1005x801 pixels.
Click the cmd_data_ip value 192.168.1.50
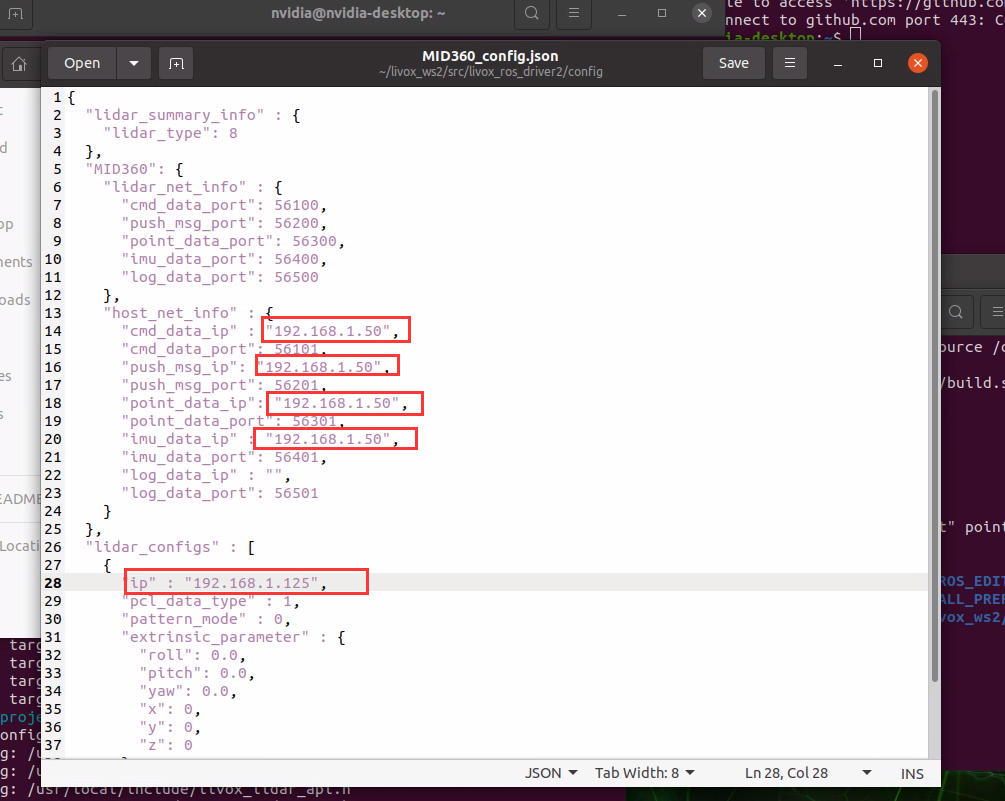tap(328, 331)
